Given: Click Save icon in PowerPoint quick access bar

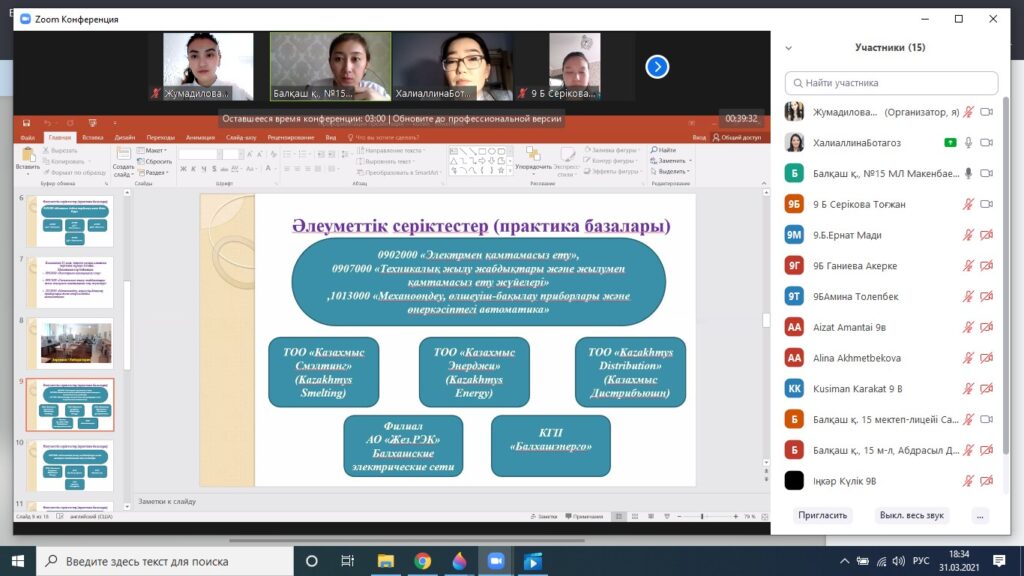Looking at the screenshot, I should tap(26, 123).
